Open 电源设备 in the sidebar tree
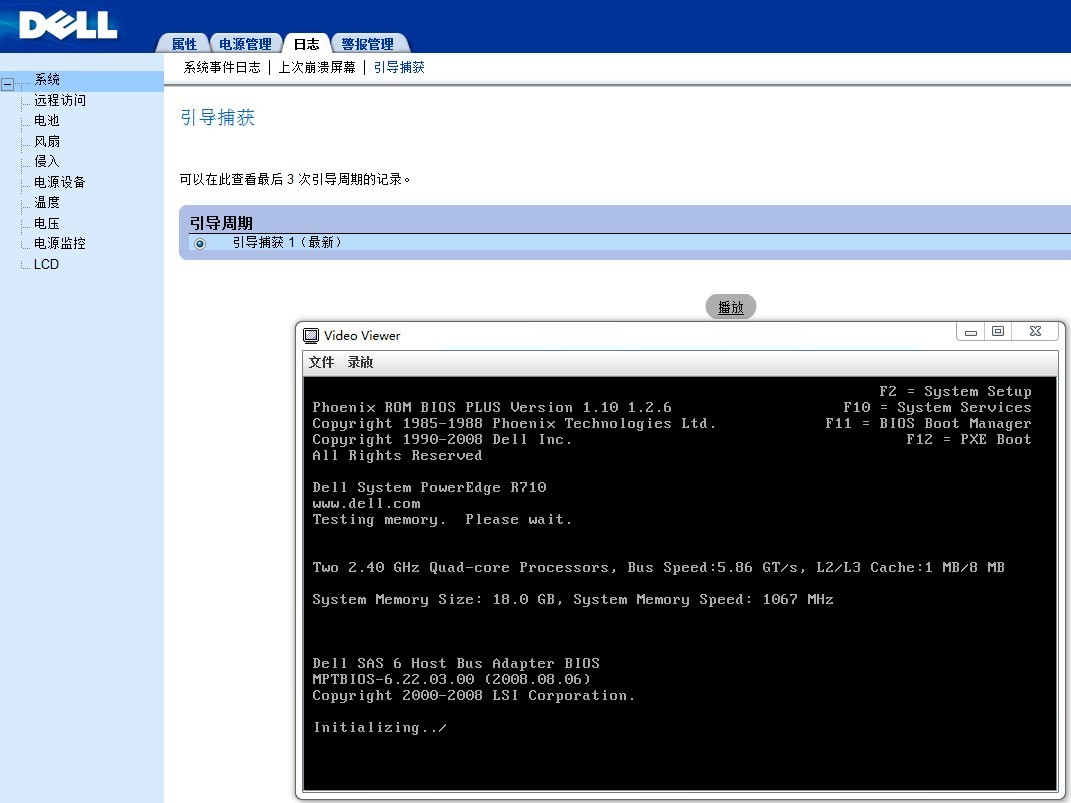 click(x=60, y=182)
